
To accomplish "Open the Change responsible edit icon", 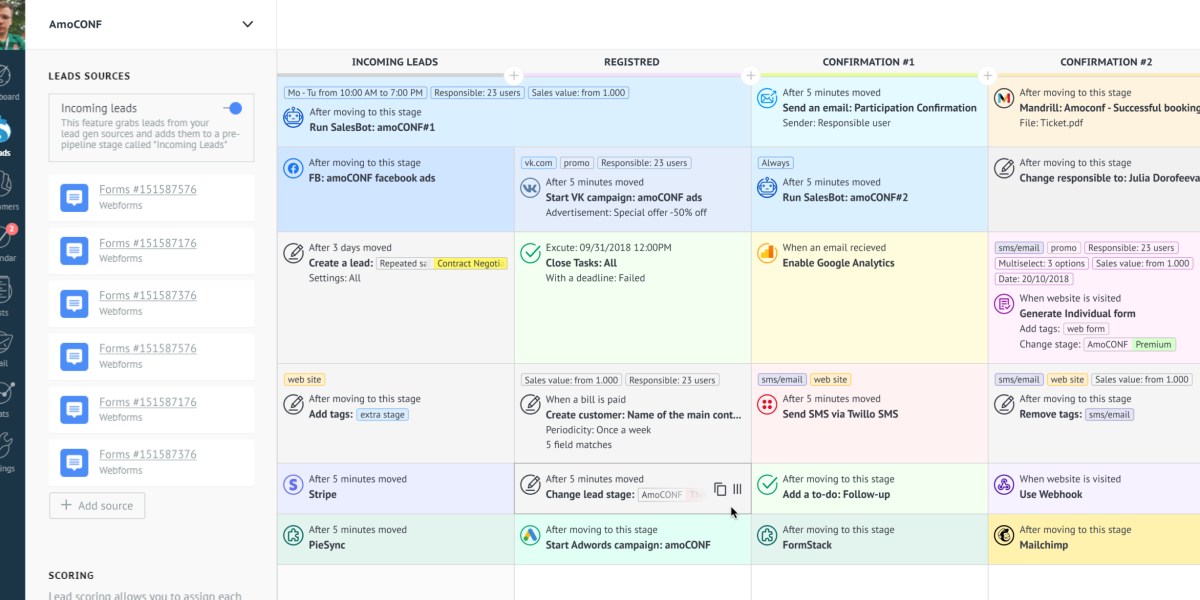I will pos(1004,169).
